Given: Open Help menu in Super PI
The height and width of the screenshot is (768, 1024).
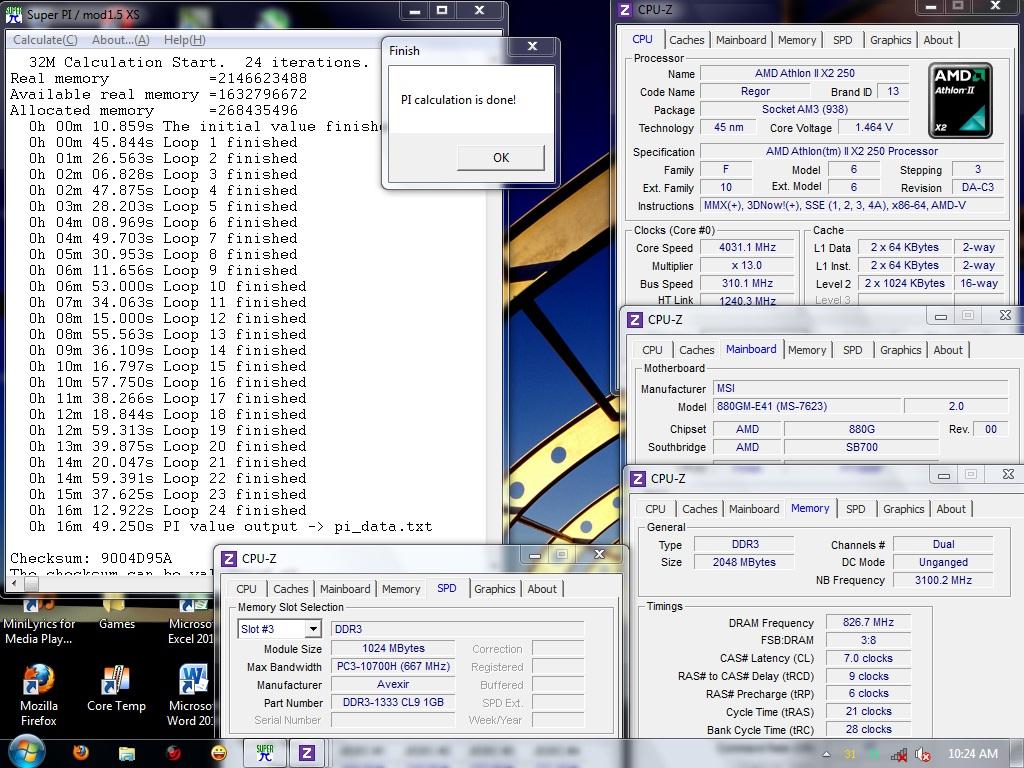Looking at the screenshot, I should coord(185,40).
